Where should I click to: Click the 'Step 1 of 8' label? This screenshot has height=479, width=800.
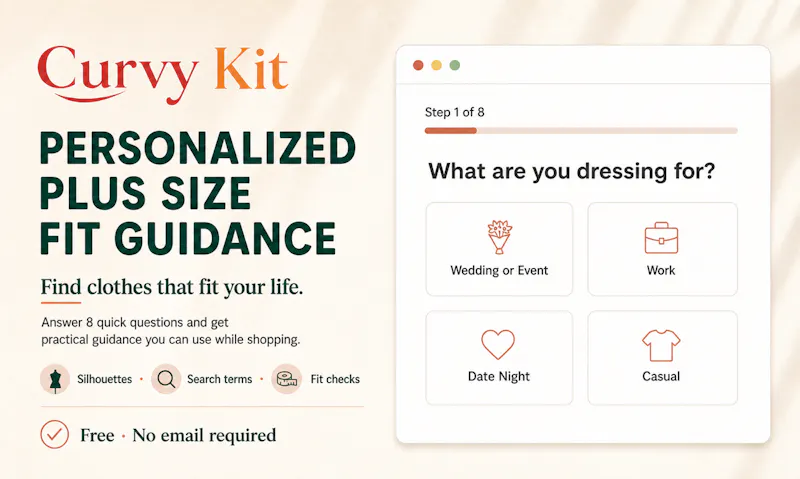tap(455, 112)
